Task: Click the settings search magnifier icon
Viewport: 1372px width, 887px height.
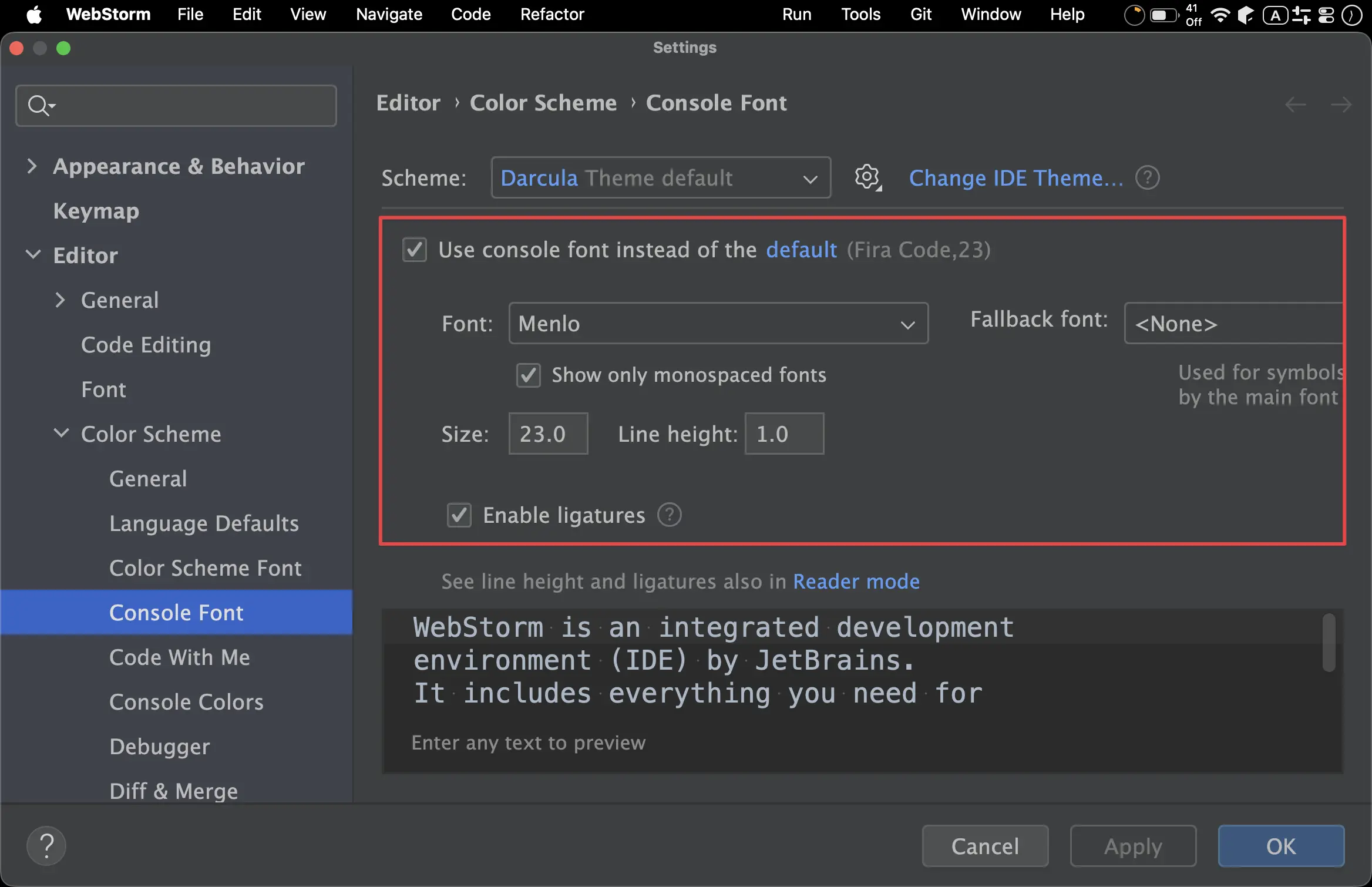Action: click(39, 106)
